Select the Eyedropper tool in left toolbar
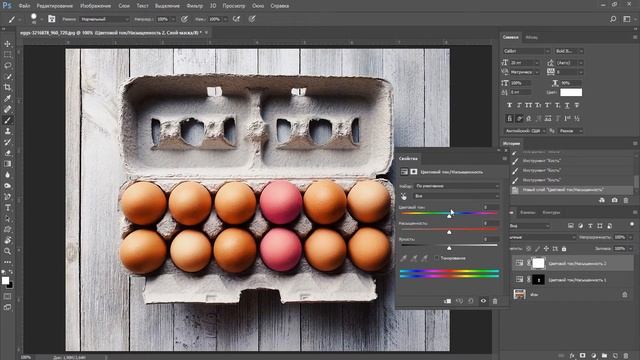This screenshot has height=360, width=640. pos(7,98)
